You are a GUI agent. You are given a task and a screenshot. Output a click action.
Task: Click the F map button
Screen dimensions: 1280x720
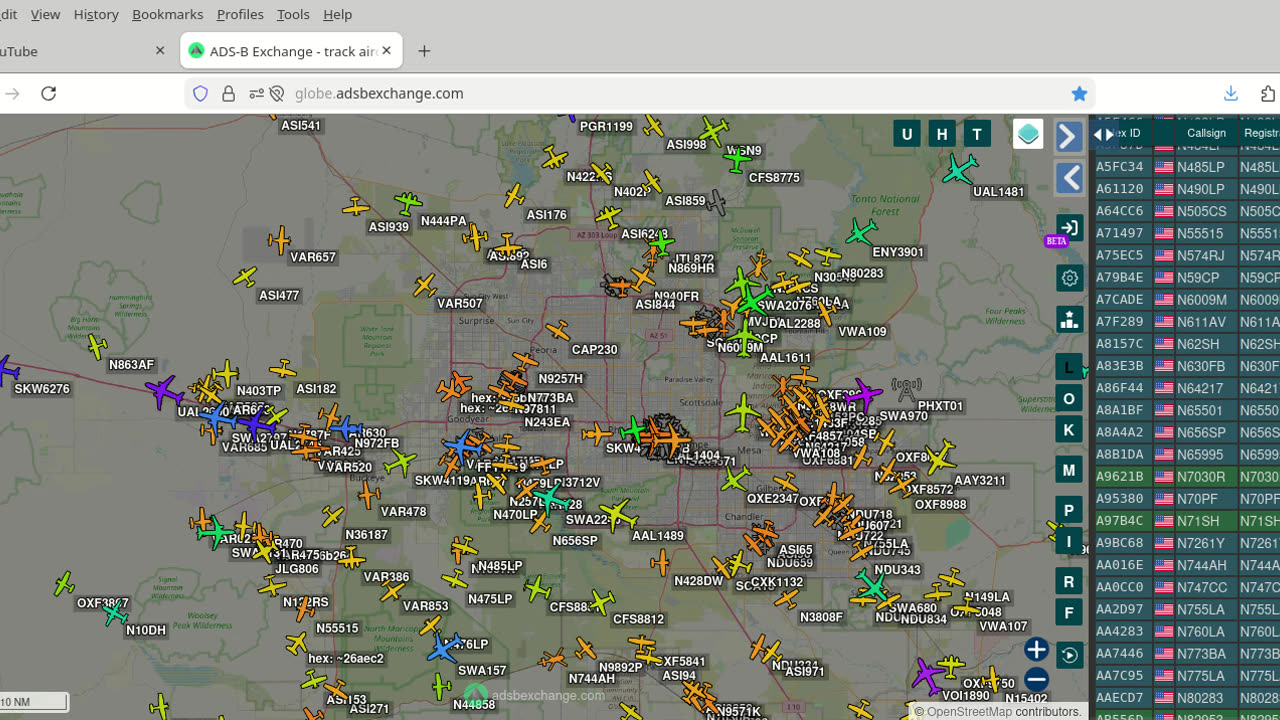coord(1068,612)
